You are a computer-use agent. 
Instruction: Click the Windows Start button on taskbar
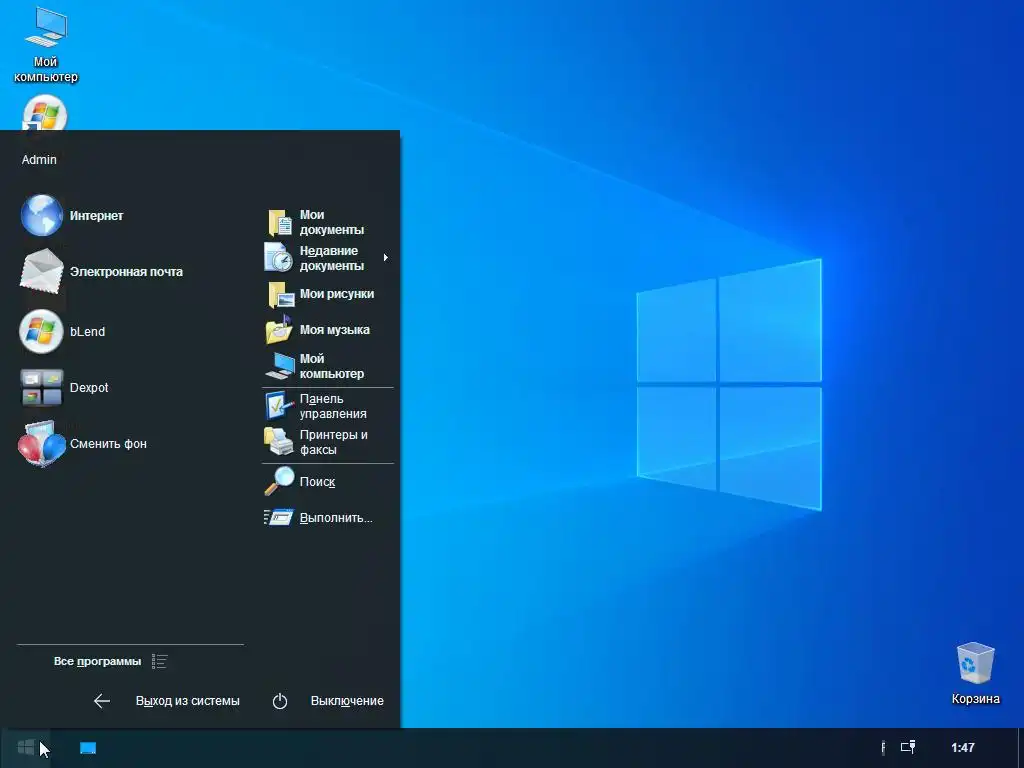point(25,747)
